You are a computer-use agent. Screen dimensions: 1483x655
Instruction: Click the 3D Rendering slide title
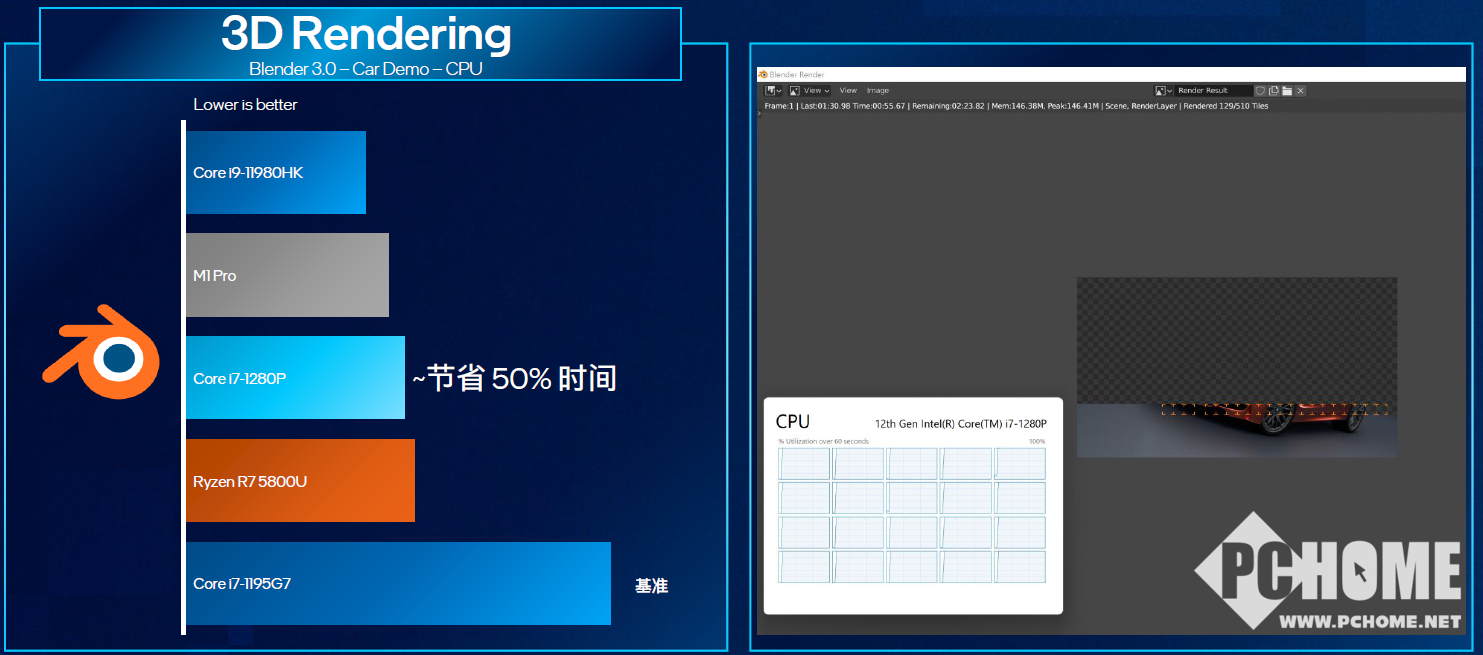click(366, 34)
